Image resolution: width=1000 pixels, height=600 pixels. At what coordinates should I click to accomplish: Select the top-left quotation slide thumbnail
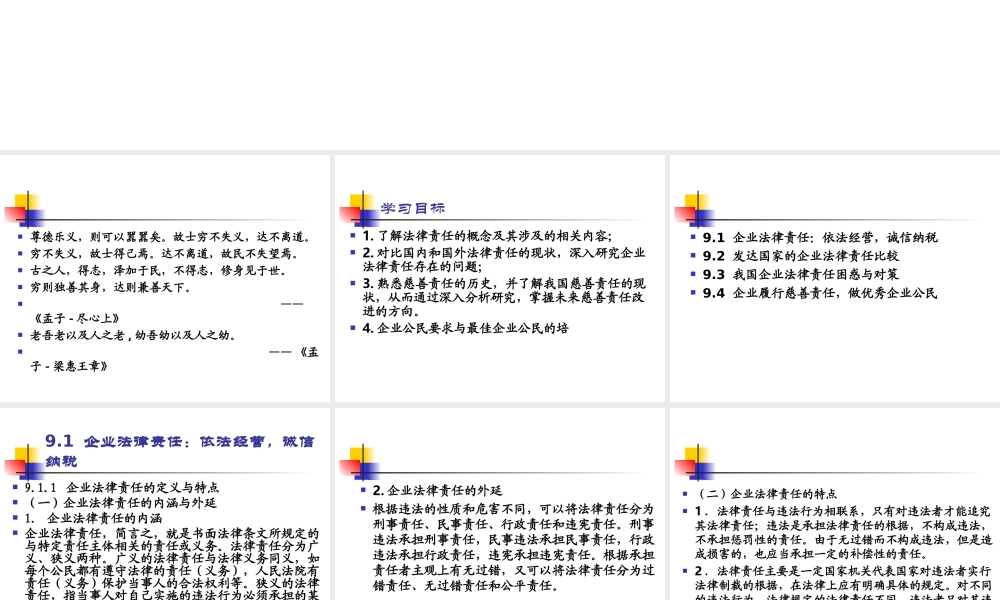165,277
